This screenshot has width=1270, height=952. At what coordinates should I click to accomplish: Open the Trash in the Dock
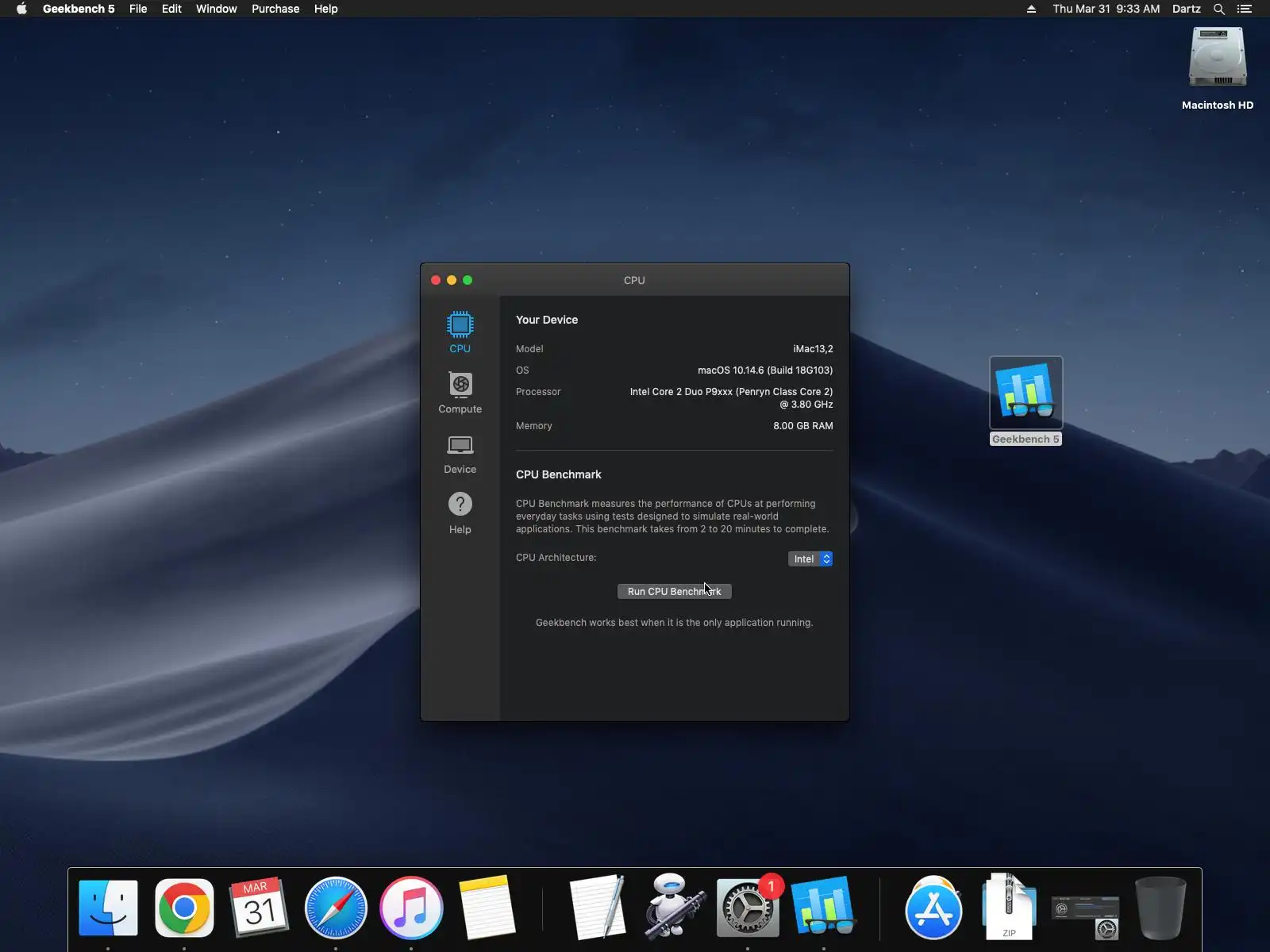pyautogui.click(x=1160, y=908)
